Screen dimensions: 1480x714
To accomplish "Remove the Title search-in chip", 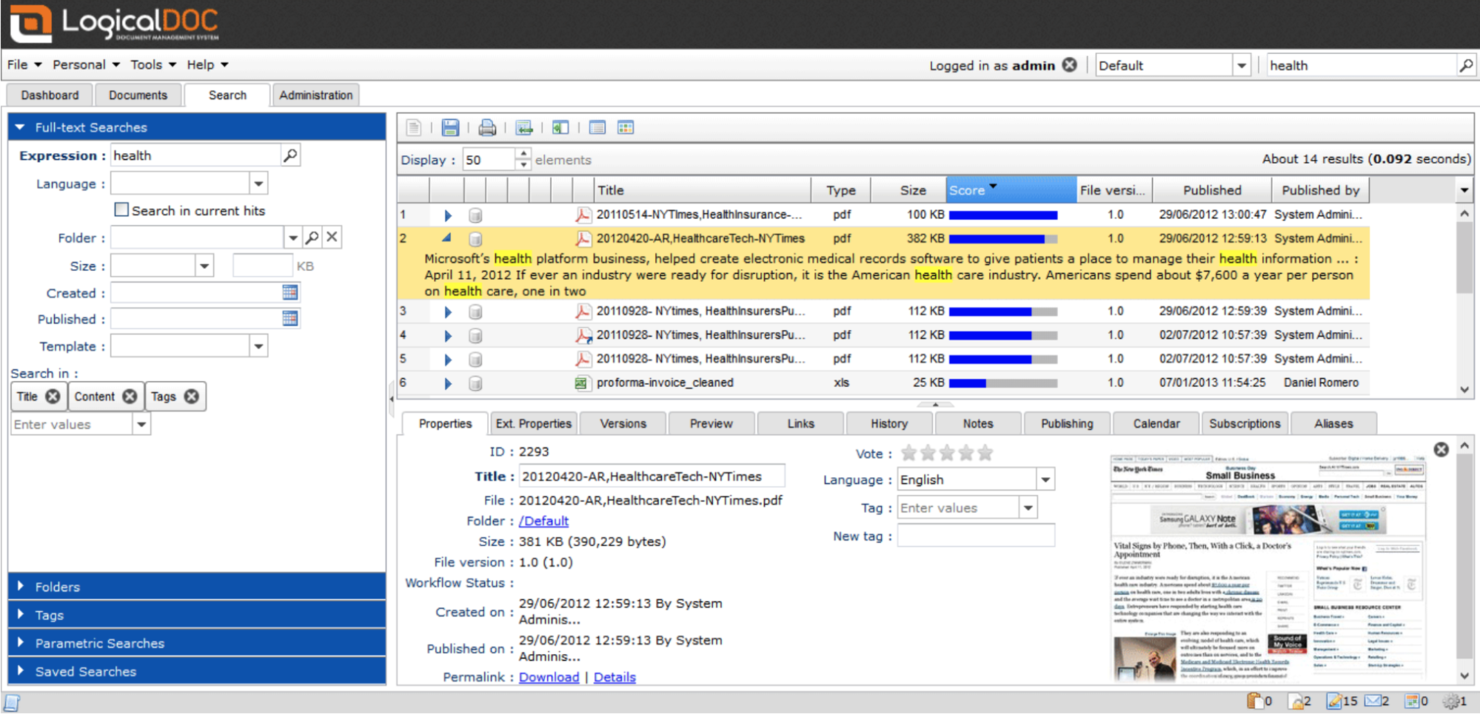I will tap(52, 397).
